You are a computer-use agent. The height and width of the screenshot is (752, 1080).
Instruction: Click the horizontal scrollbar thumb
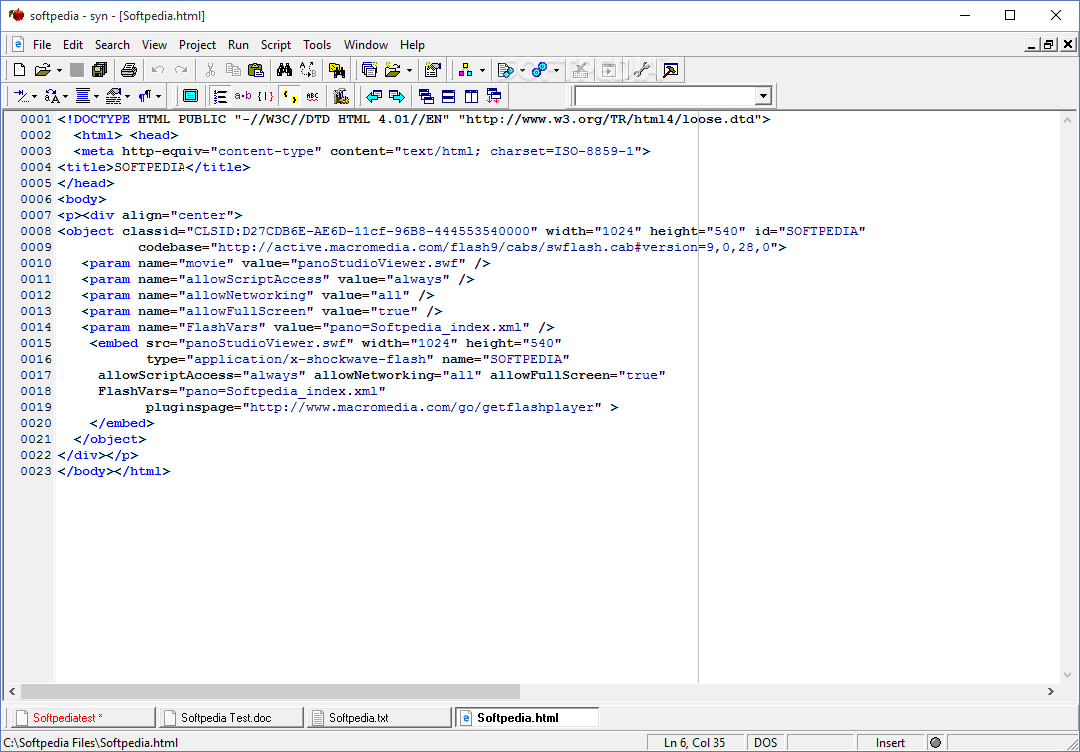pos(270,691)
